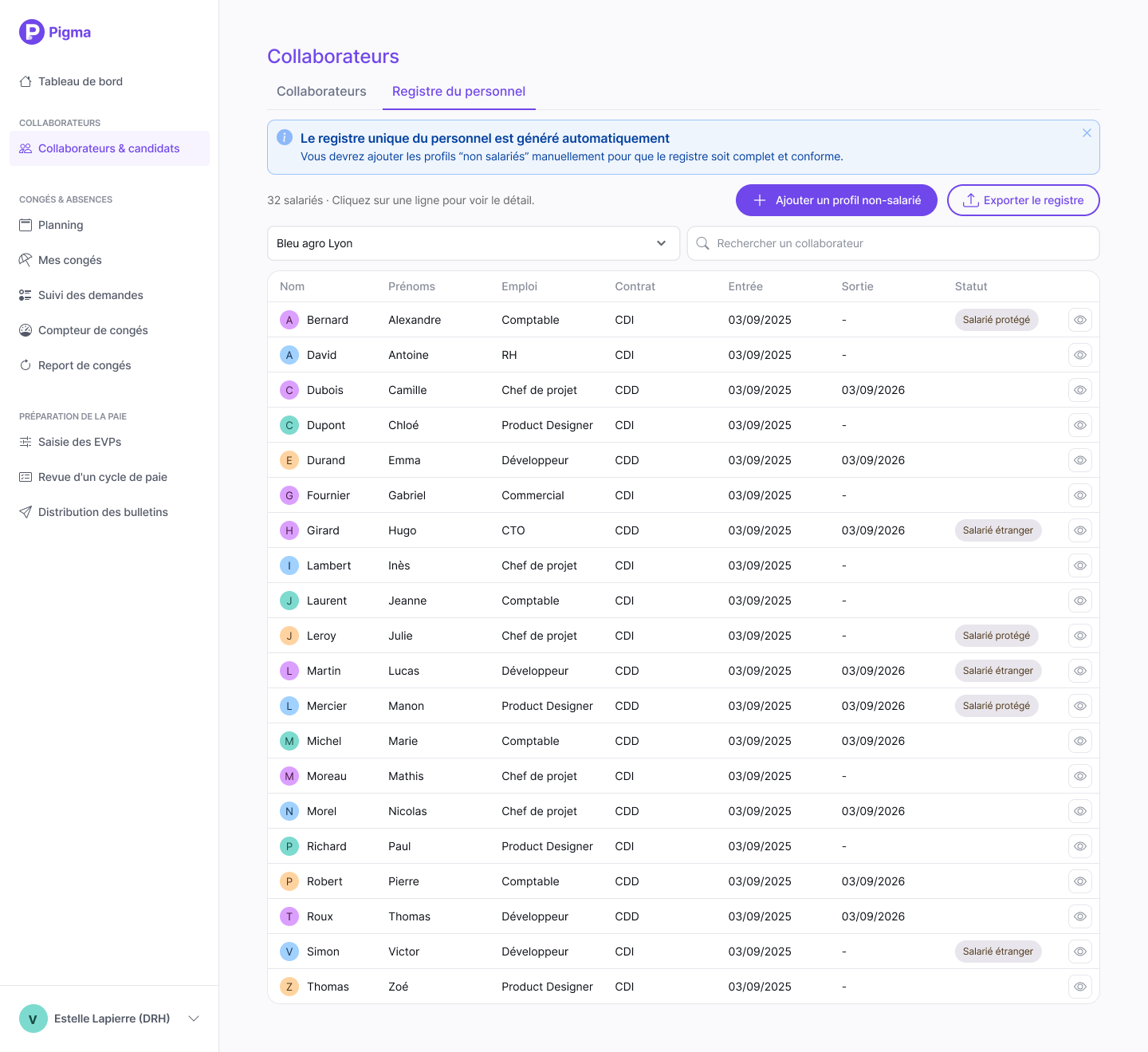1148x1052 pixels.
Task: Click Bernard's avatar letter A
Action: tap(289, 320)
